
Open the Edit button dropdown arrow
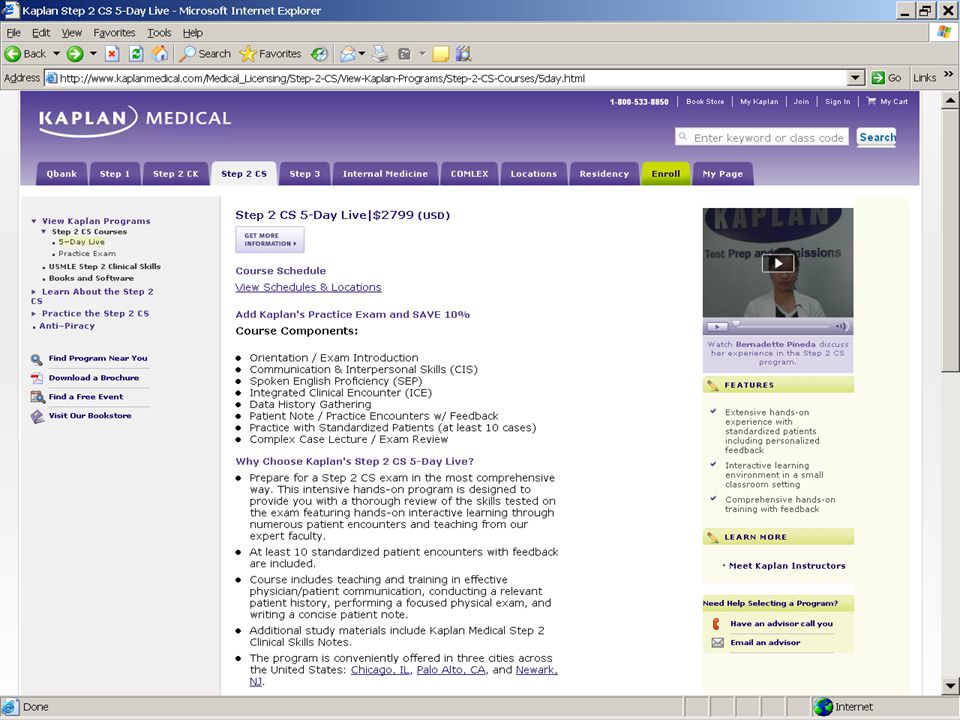pyautogui.click(x=422, y=54)
